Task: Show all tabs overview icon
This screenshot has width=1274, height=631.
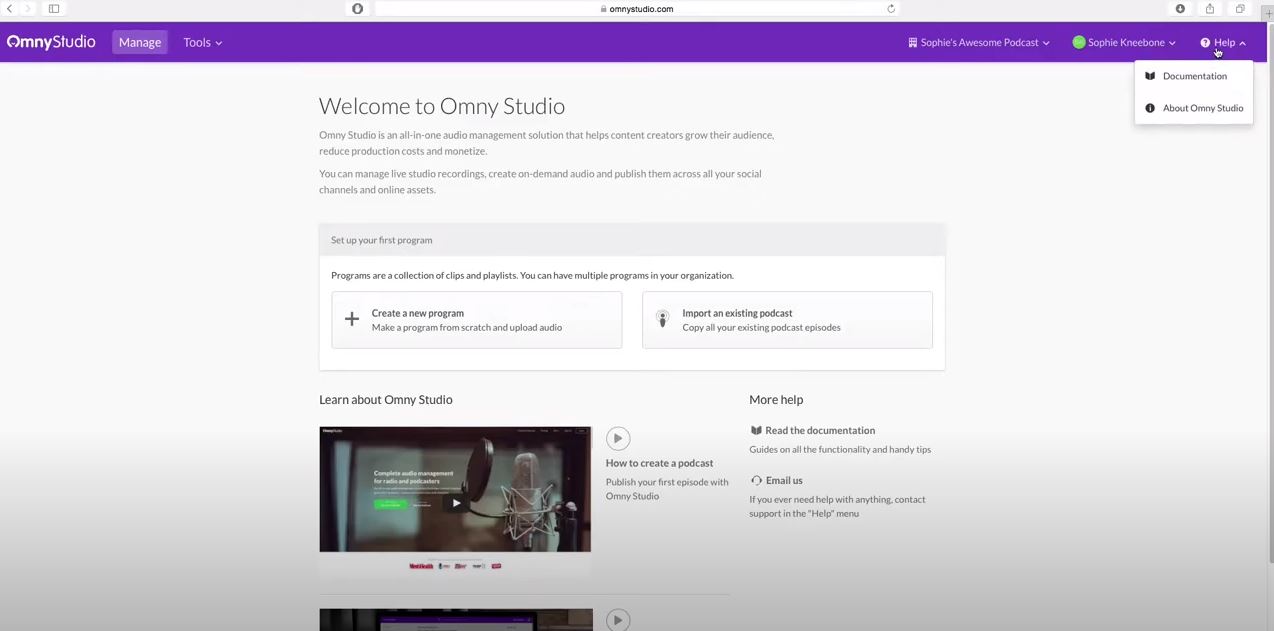Action: [1240, 9]
